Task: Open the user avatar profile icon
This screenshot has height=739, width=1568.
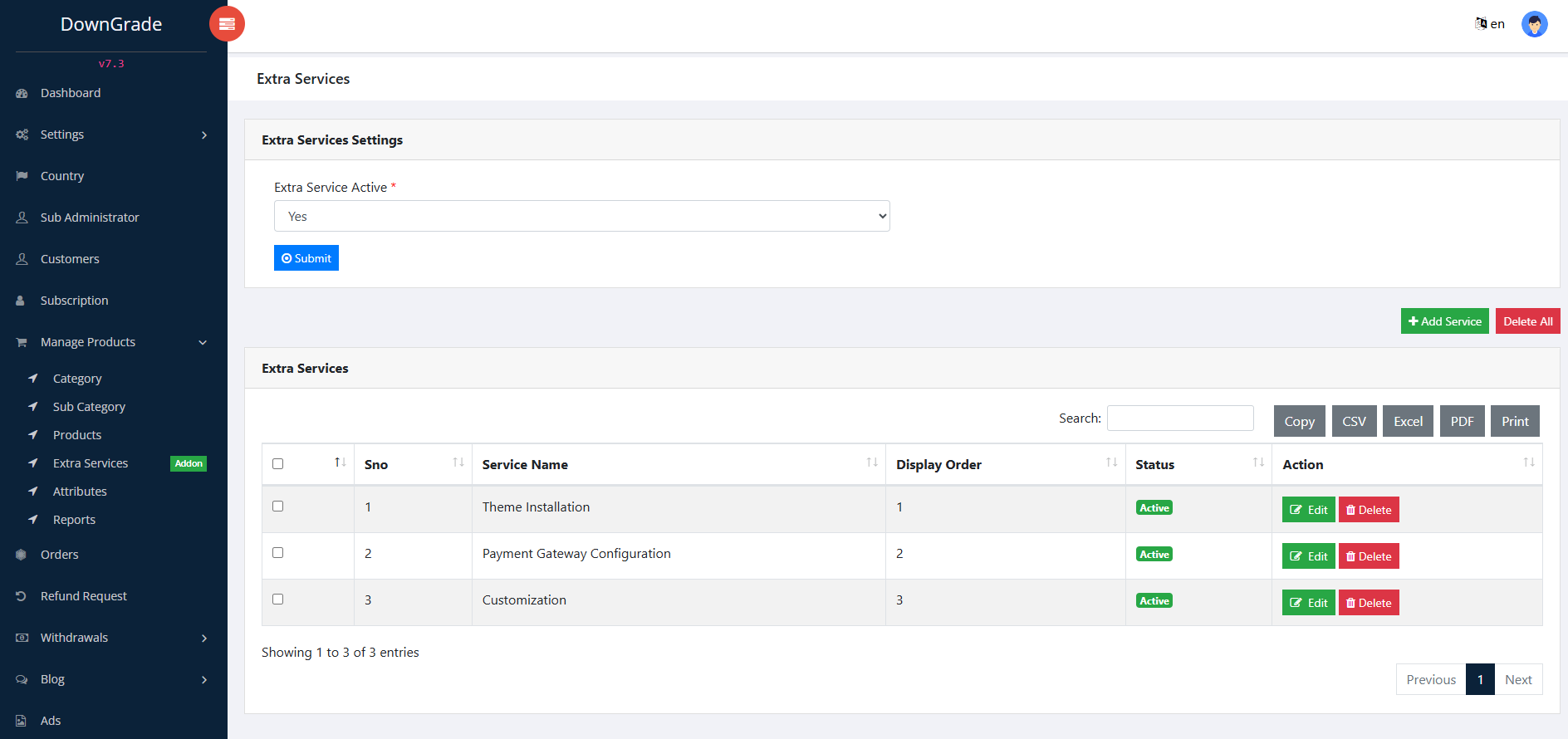Action: pos(1534,24)
